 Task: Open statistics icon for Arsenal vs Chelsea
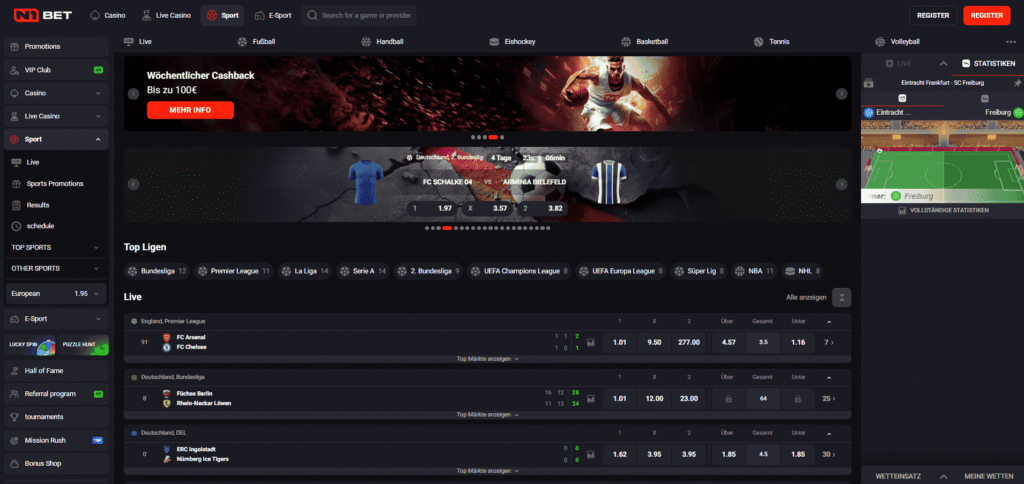[x=591, y=342]
